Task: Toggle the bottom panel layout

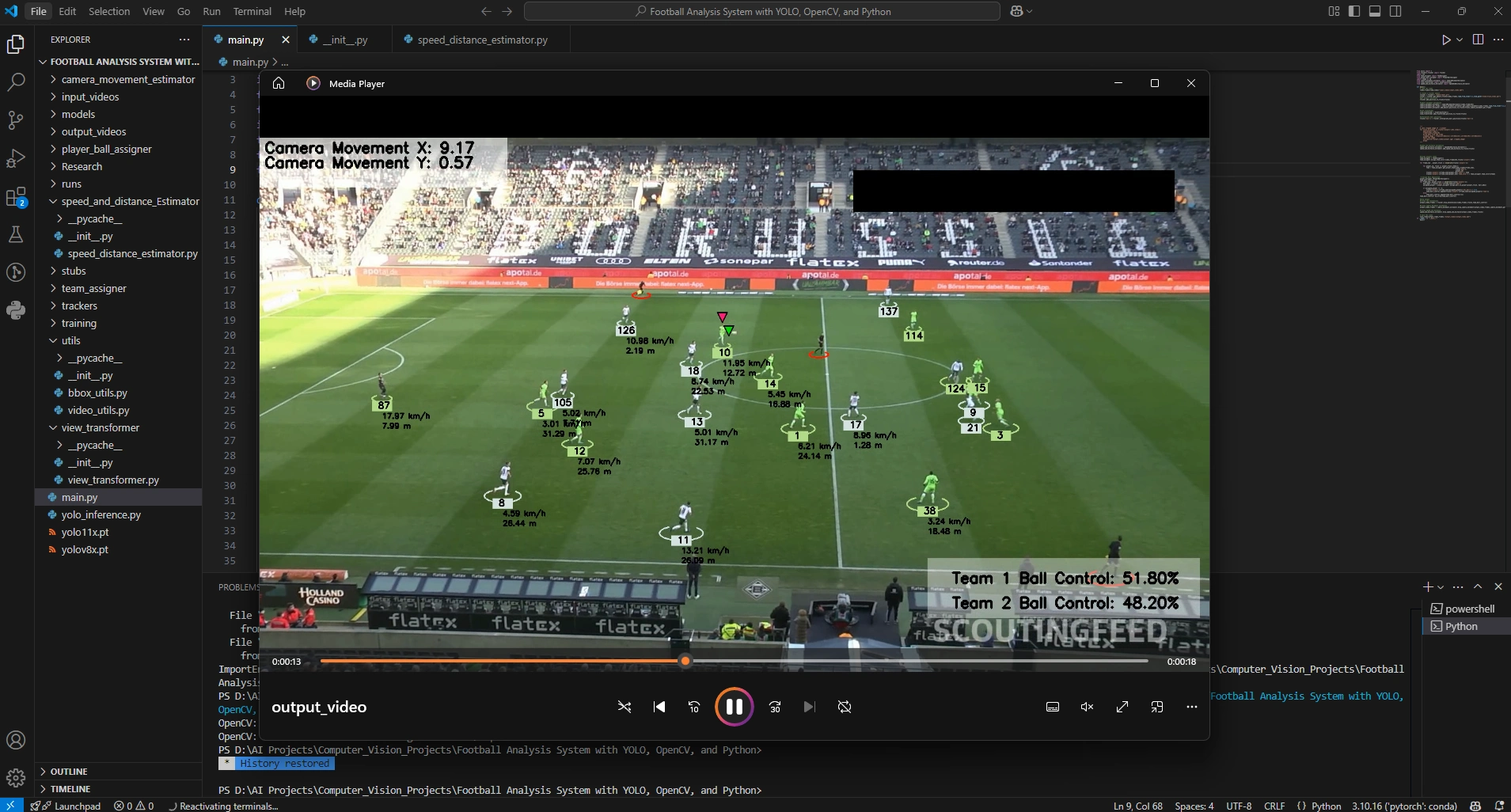Action: [x=1375, y=11]
